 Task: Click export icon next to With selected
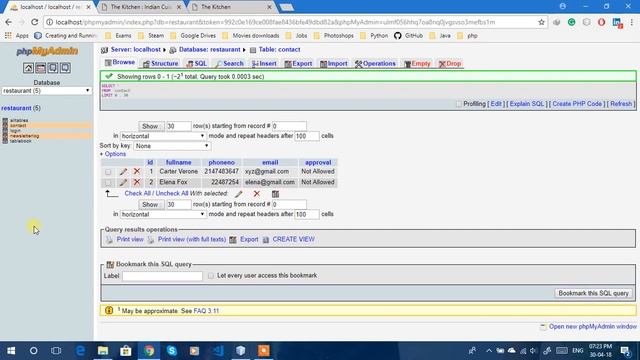tap(276, 194)
